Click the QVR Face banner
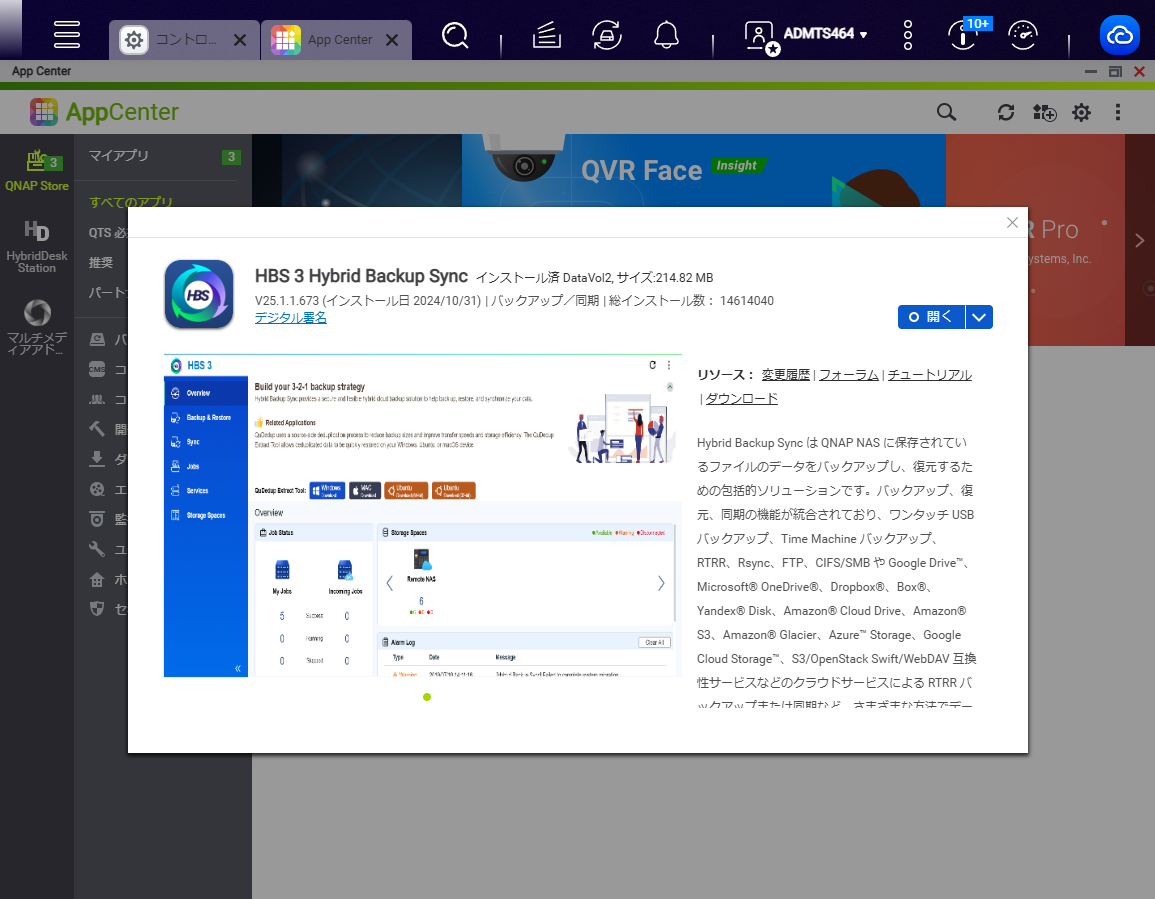This screenshot has width=1155, height=899. (703, 171)
